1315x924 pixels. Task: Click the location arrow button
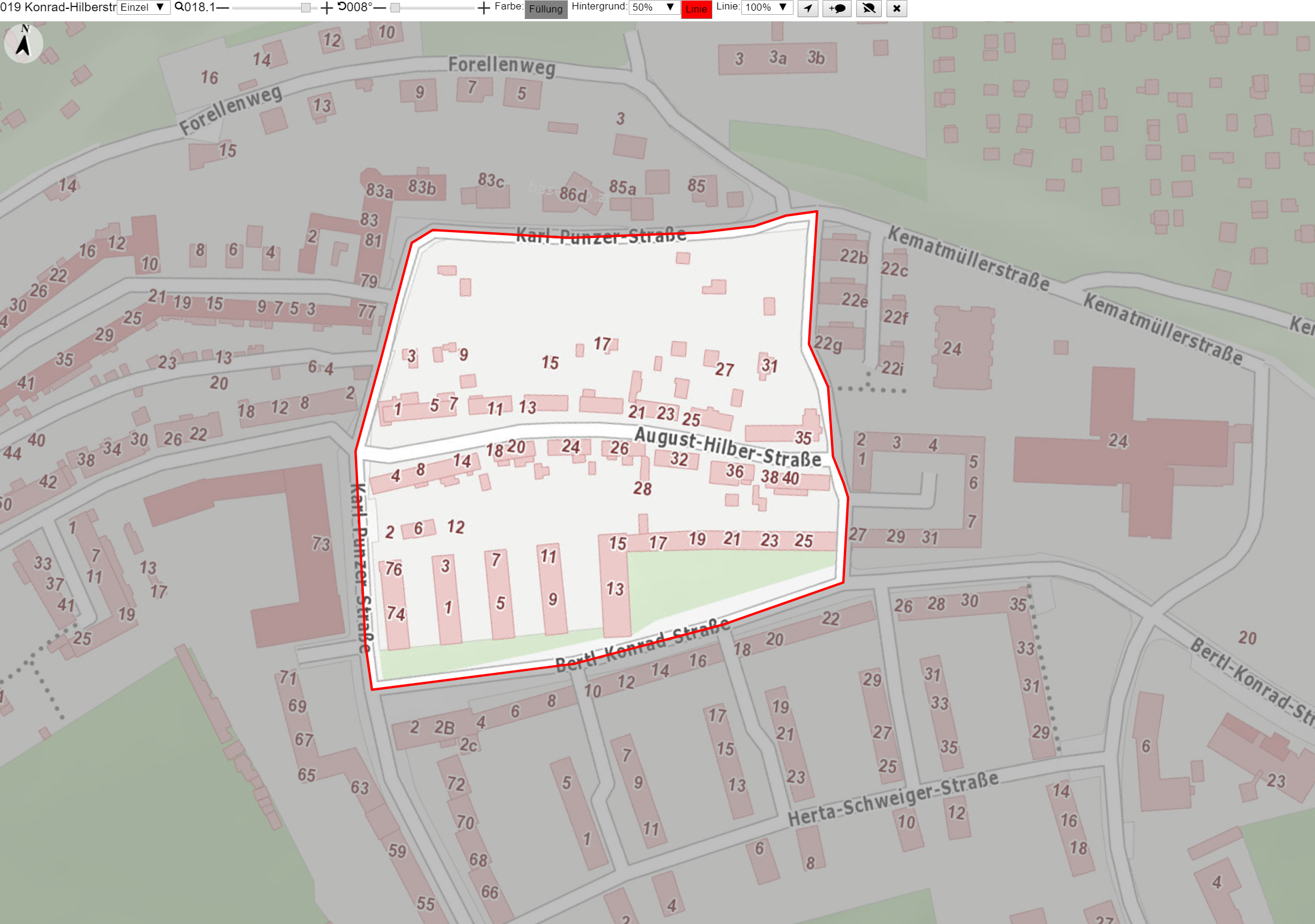pyautogui.click(x=808, y=8)
